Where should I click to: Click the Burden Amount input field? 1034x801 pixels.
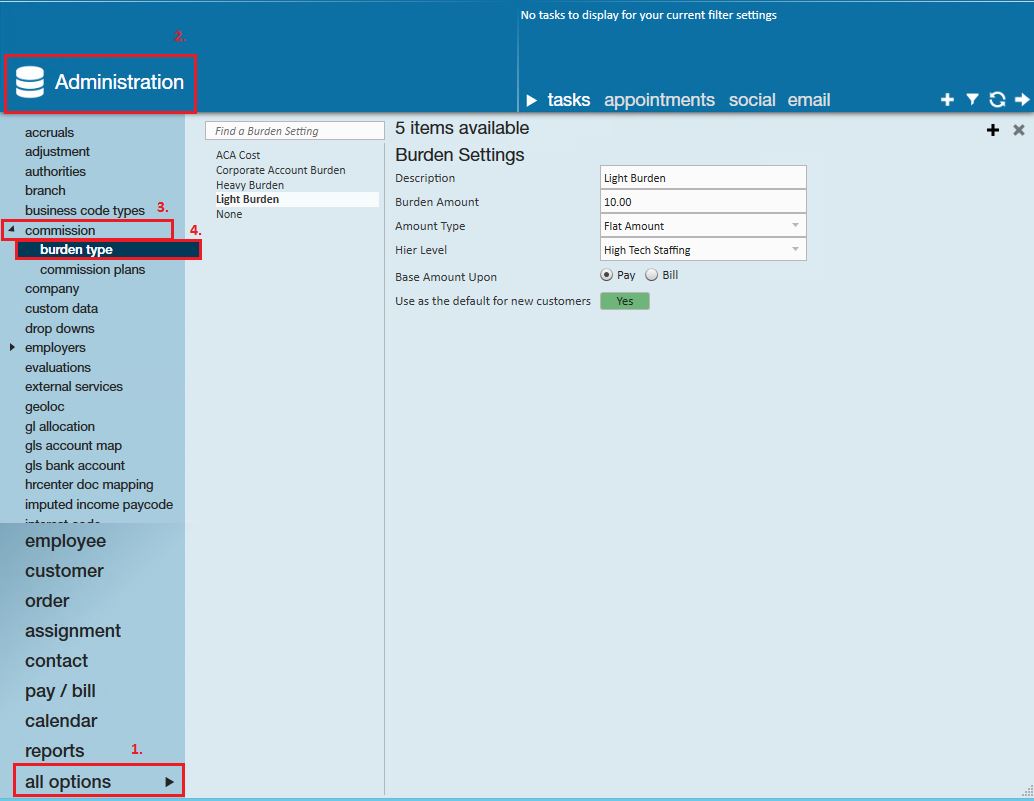pyautogui.click(x=703, y=202)
